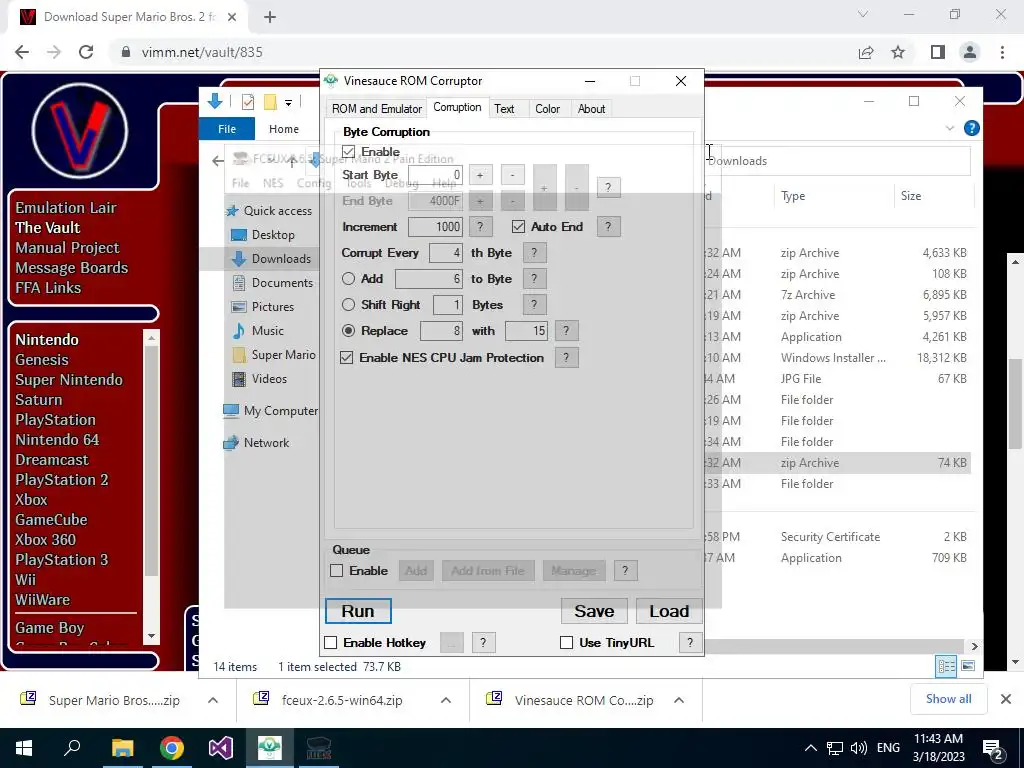Open Chrome tab search chevron
1024x768 pixels.
click(x=863, y=14)
